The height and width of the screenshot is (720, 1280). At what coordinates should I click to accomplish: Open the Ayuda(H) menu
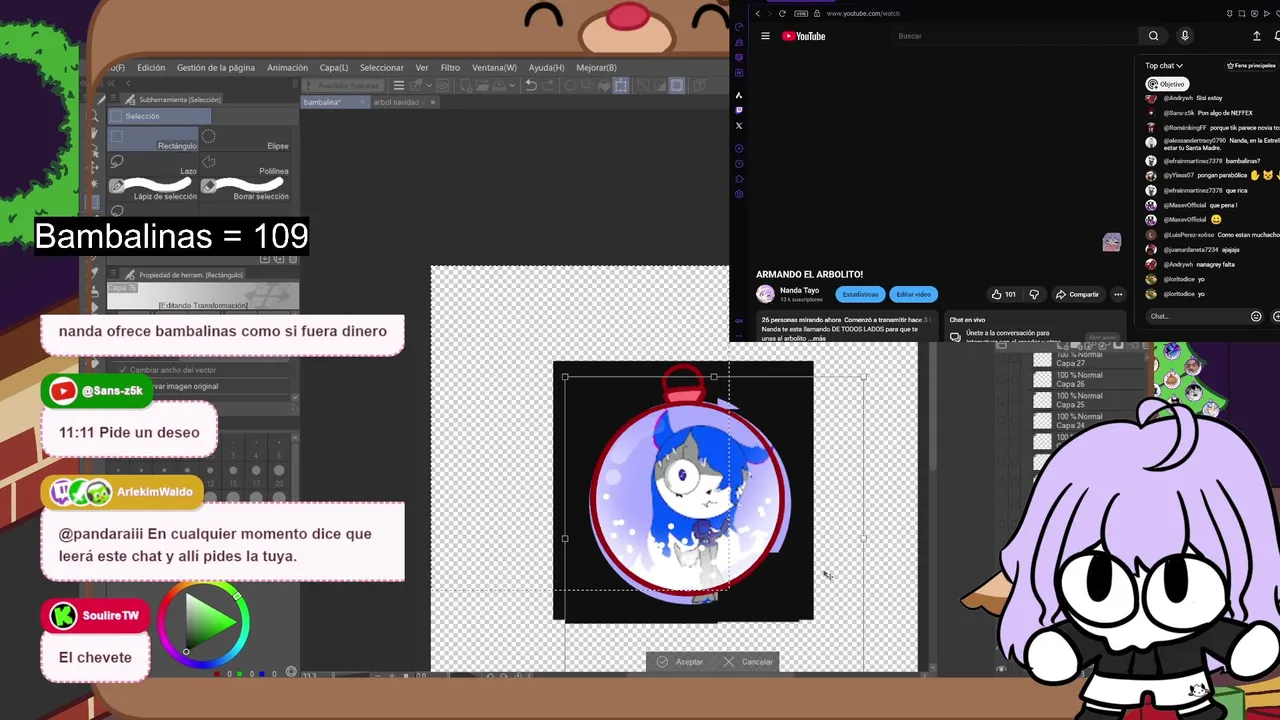pyautogui.click(x=546, y=68)
